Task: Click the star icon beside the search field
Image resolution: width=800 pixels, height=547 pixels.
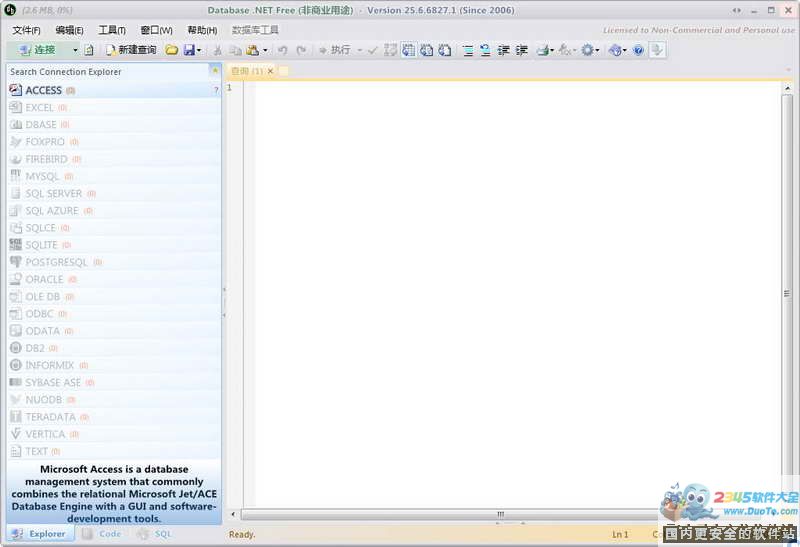Action: (x=215, y=70)
